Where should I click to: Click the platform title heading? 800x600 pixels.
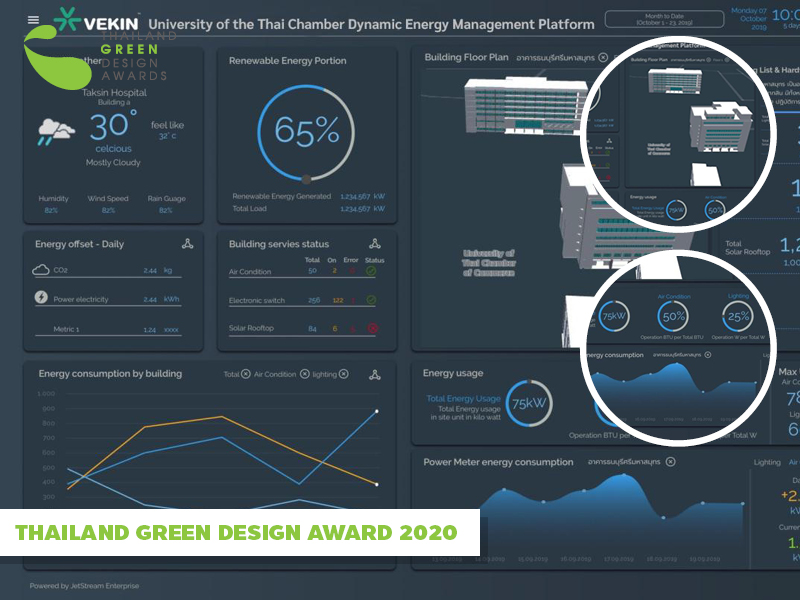tap(371, 24)
